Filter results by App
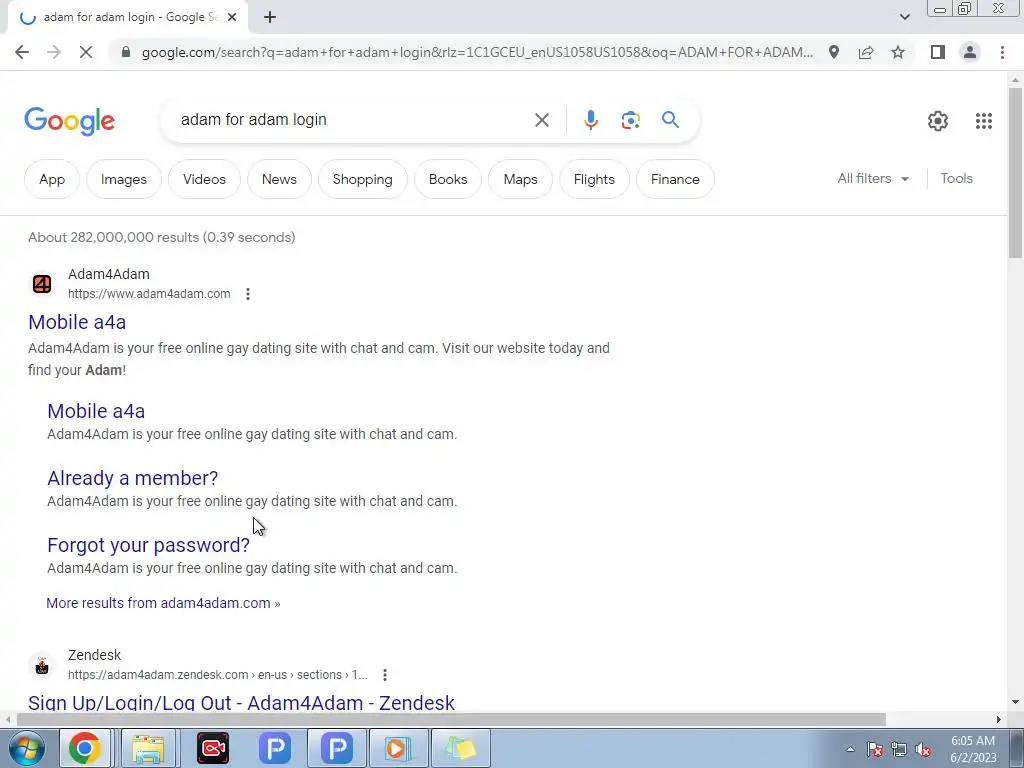The image size is (1024, 768). tap(52, 179)
